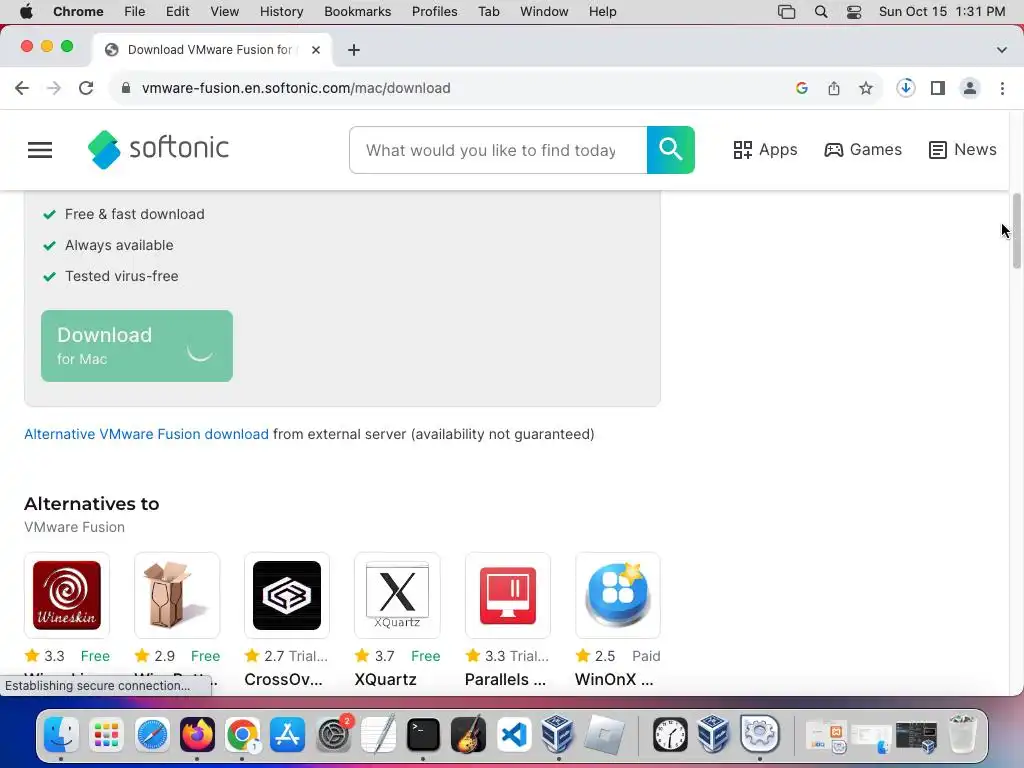Open Chrome three-dot menu

(1002, 88)
